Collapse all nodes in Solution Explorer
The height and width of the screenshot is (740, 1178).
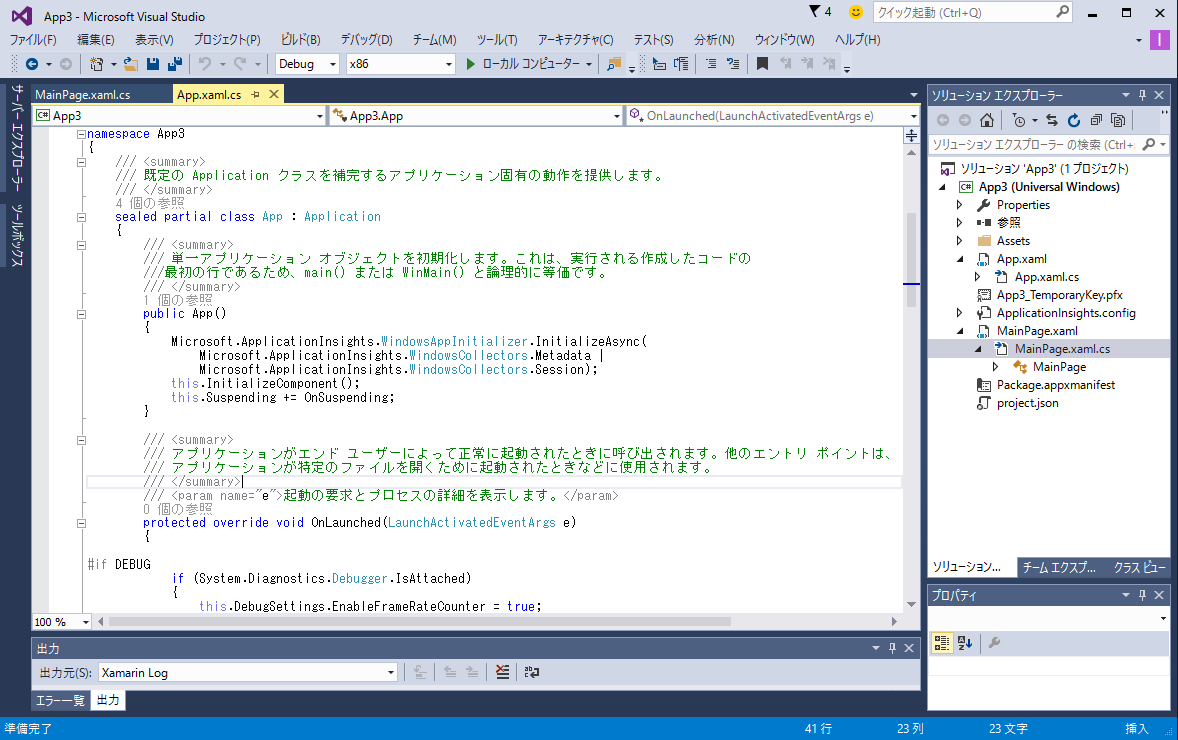[x=1096, y=120]
